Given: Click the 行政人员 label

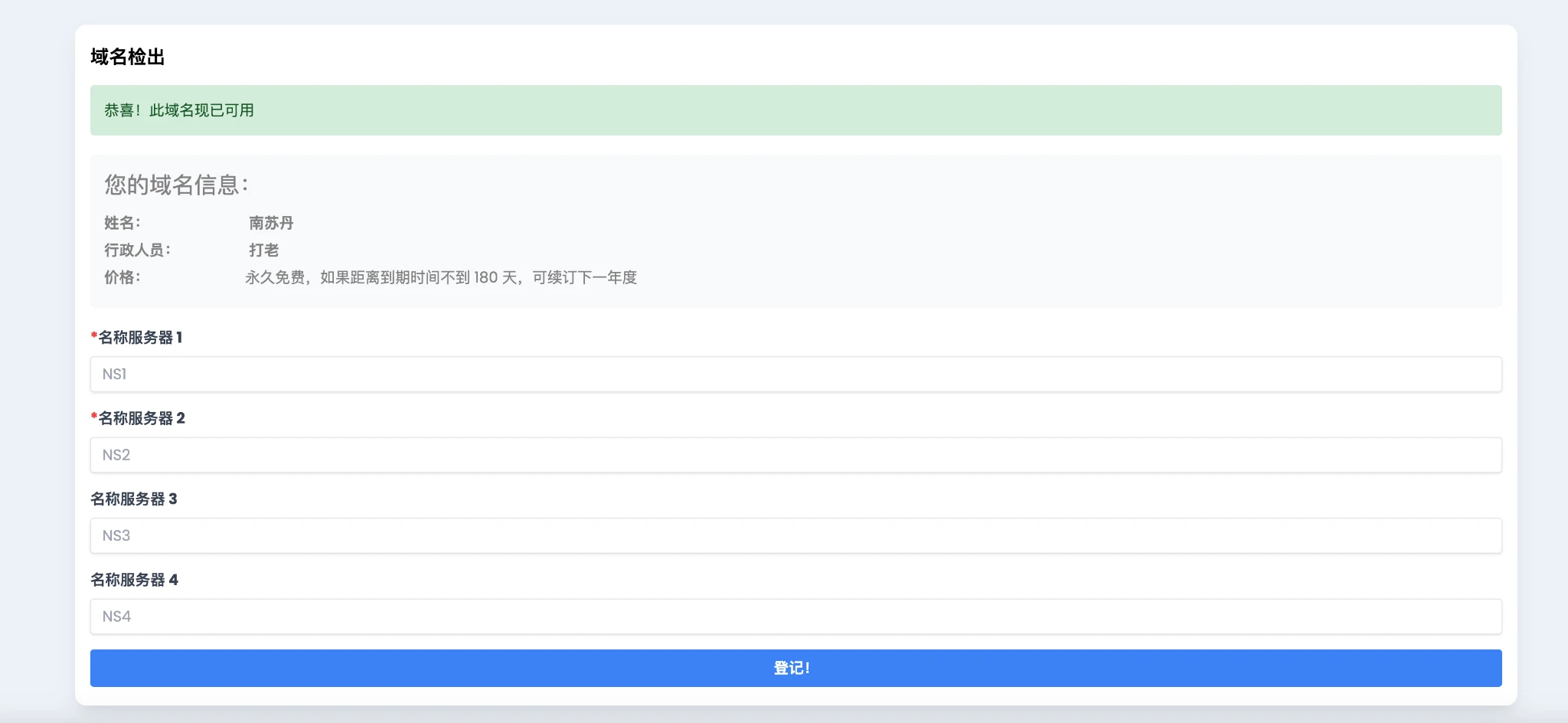Looking at the screenshot, I should pyautogui.click(x=138, y=250).
